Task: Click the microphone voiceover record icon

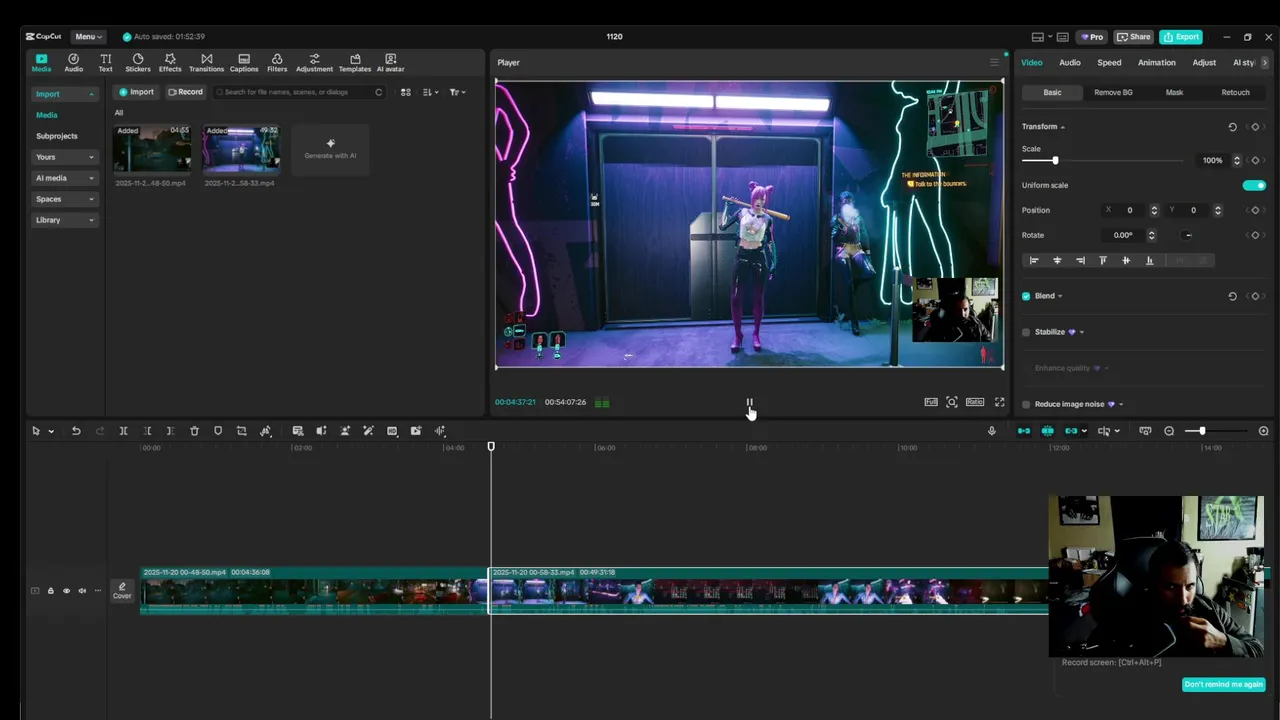Action: pyautogui.click(x=992, y=431)
